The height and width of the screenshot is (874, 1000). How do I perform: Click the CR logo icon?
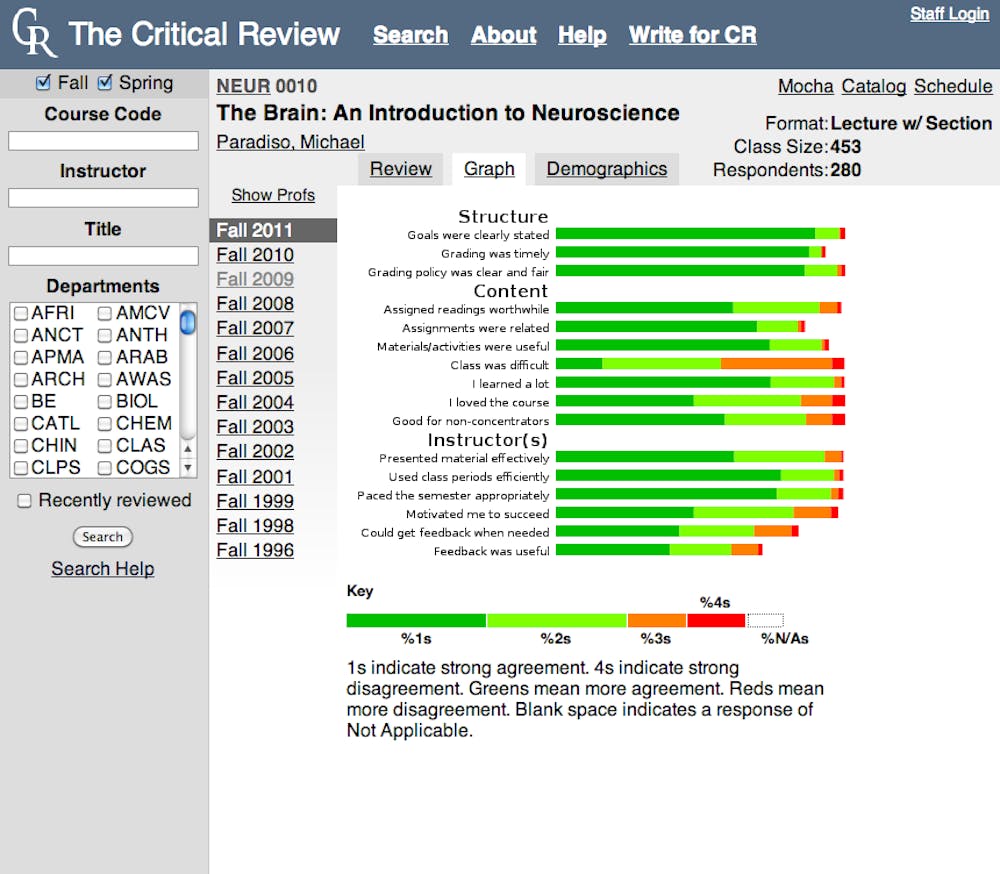click(x=34, y=34)
